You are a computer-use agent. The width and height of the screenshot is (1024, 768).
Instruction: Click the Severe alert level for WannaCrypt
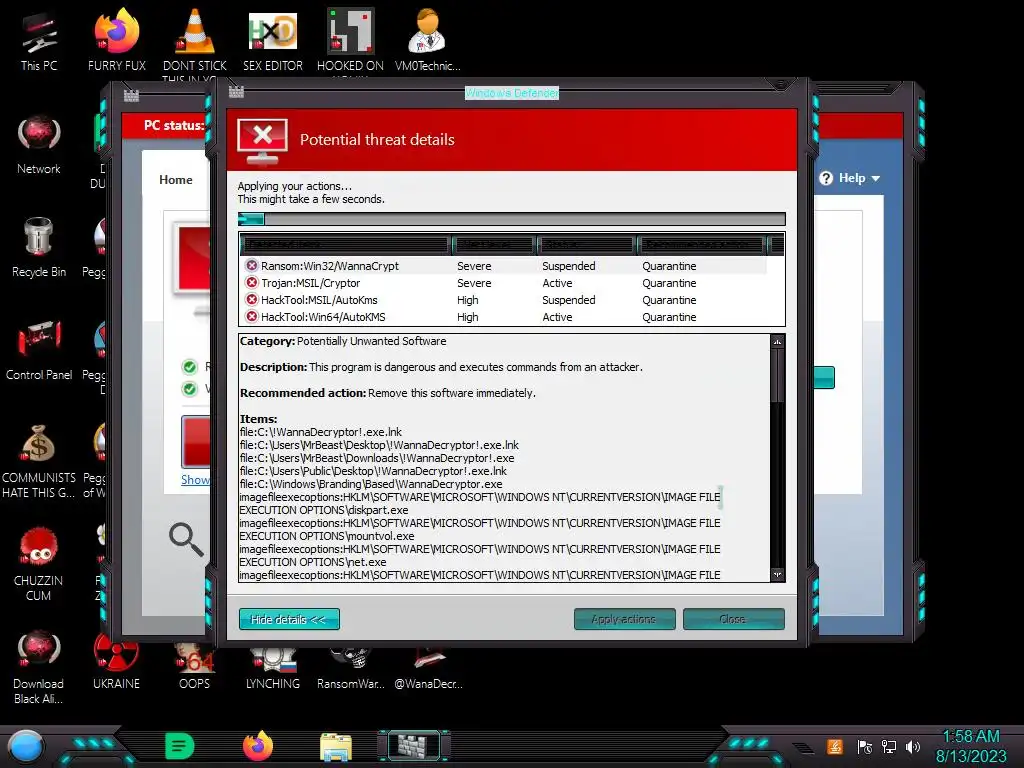(x=474, y=266)
